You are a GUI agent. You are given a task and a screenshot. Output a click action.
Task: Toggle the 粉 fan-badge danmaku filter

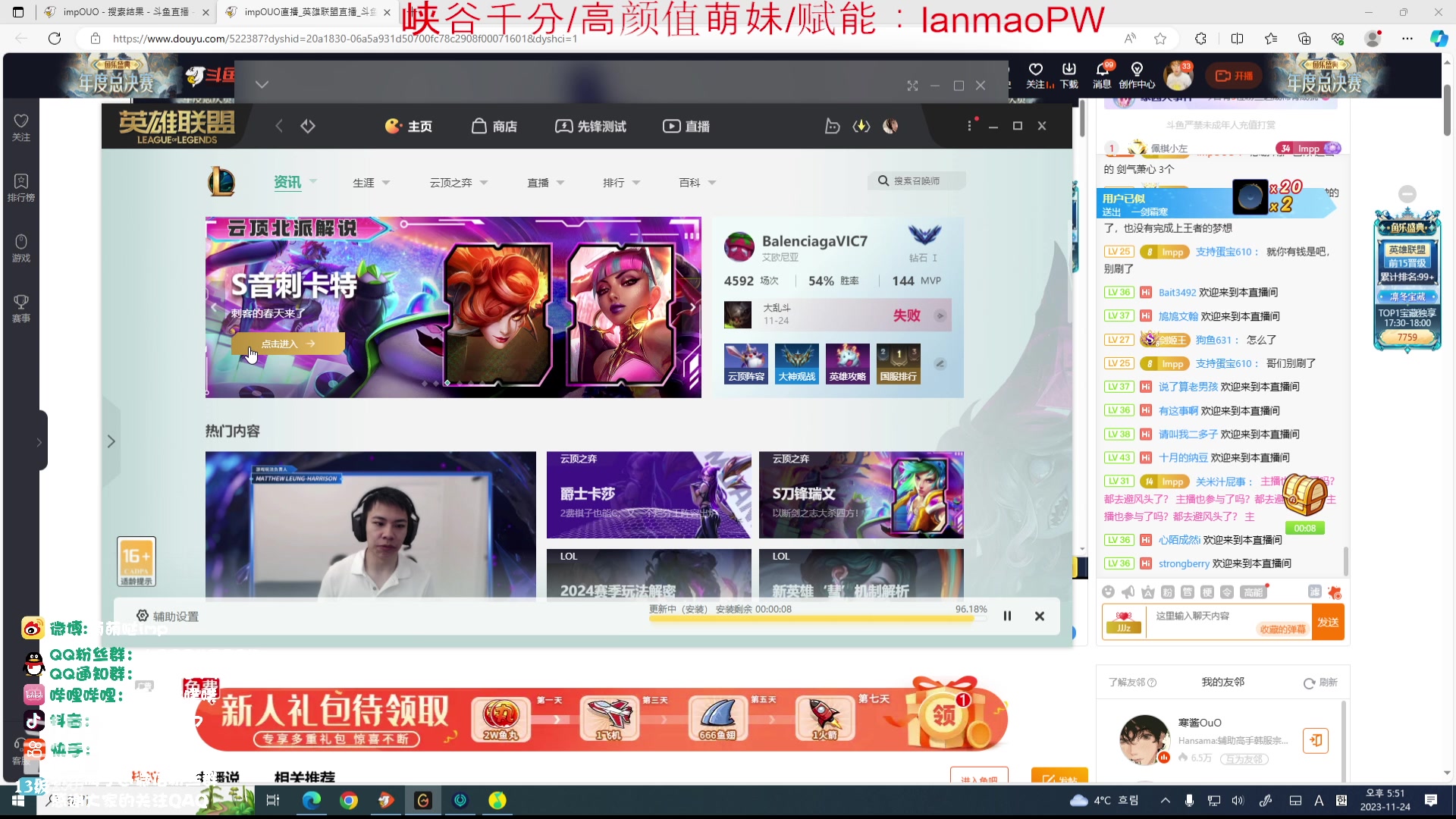pyautogui.click(x=1166, y=592)
